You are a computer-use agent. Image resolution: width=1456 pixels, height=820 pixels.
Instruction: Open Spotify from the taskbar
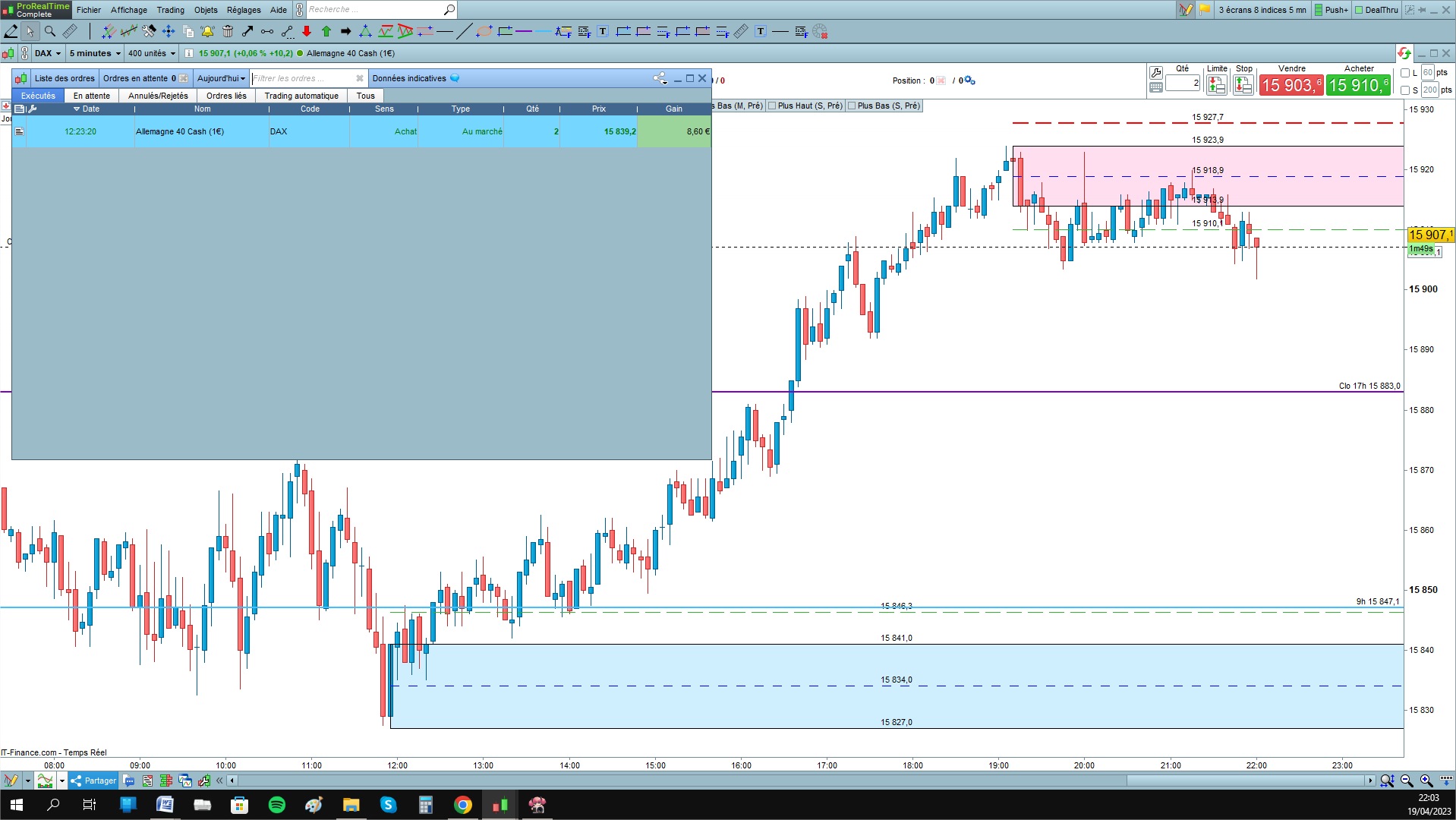277,805
